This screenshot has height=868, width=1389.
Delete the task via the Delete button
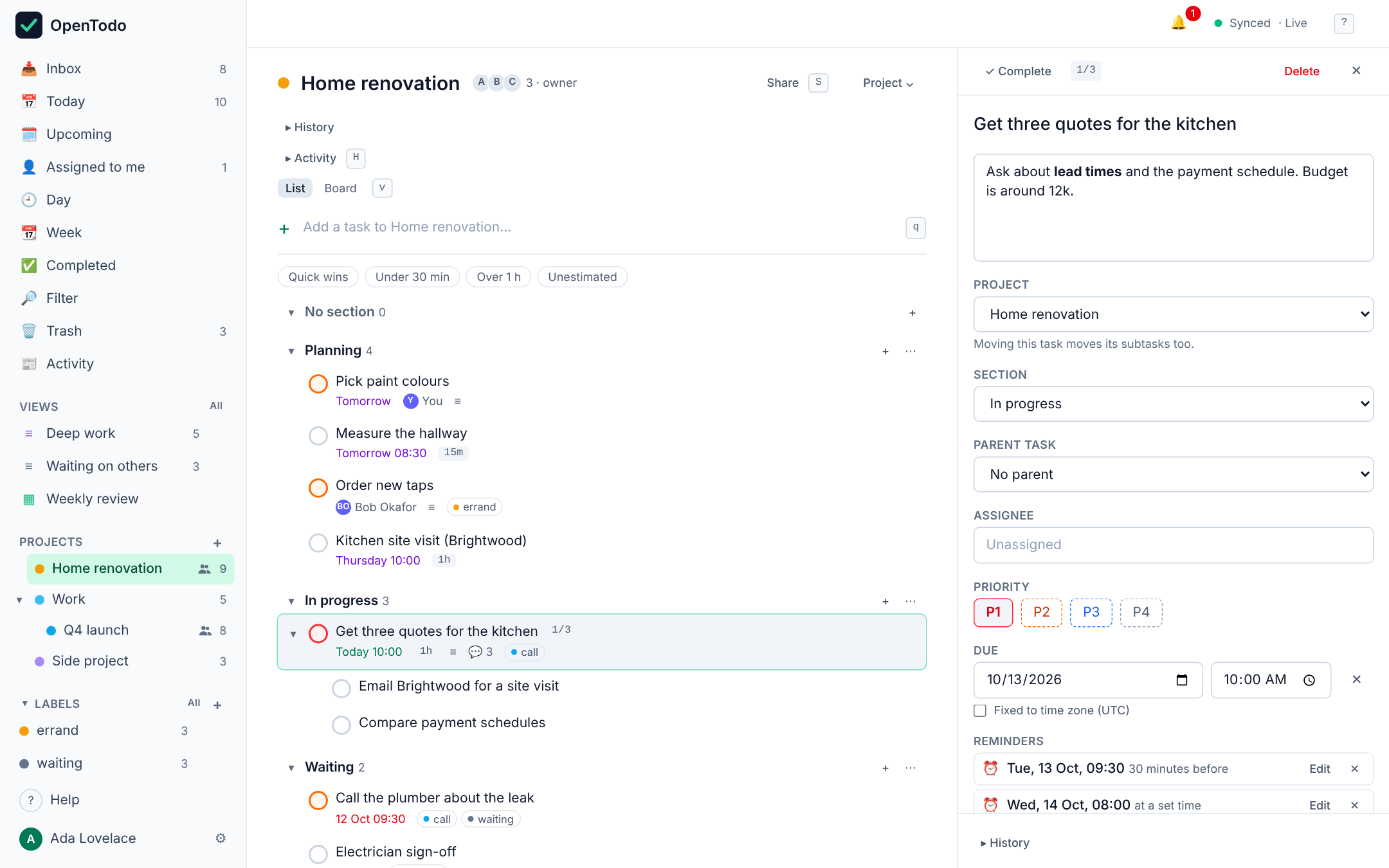(1302, 71)
